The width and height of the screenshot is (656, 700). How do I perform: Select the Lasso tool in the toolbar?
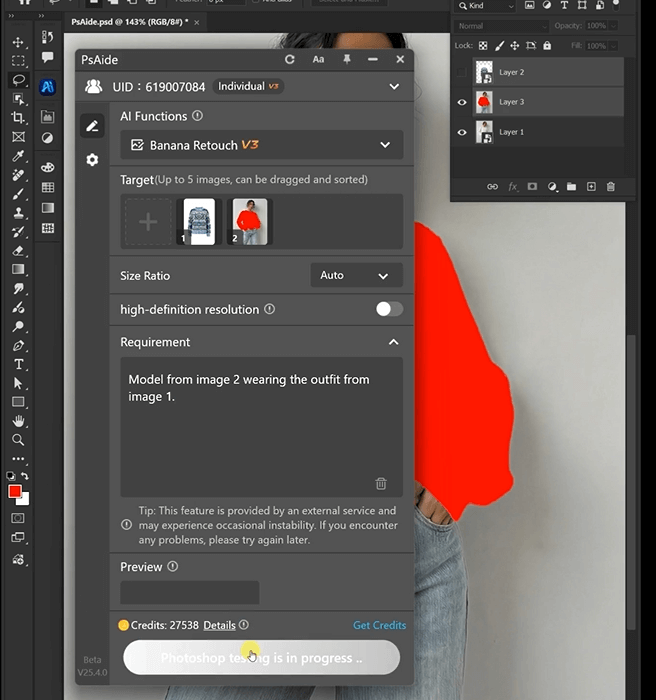(x=17, y=79)
